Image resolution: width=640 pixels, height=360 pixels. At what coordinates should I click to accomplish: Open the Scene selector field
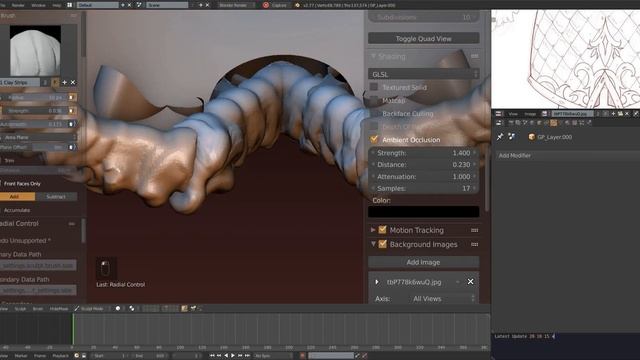(167, 5)
